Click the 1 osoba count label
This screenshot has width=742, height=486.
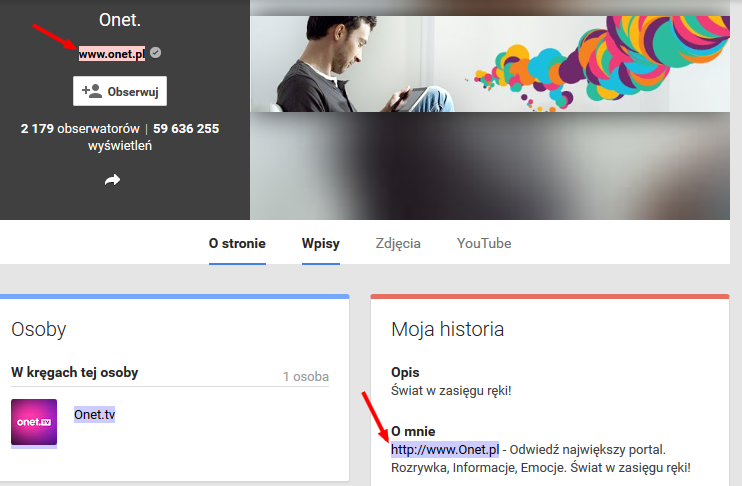(x=306, y=377)
